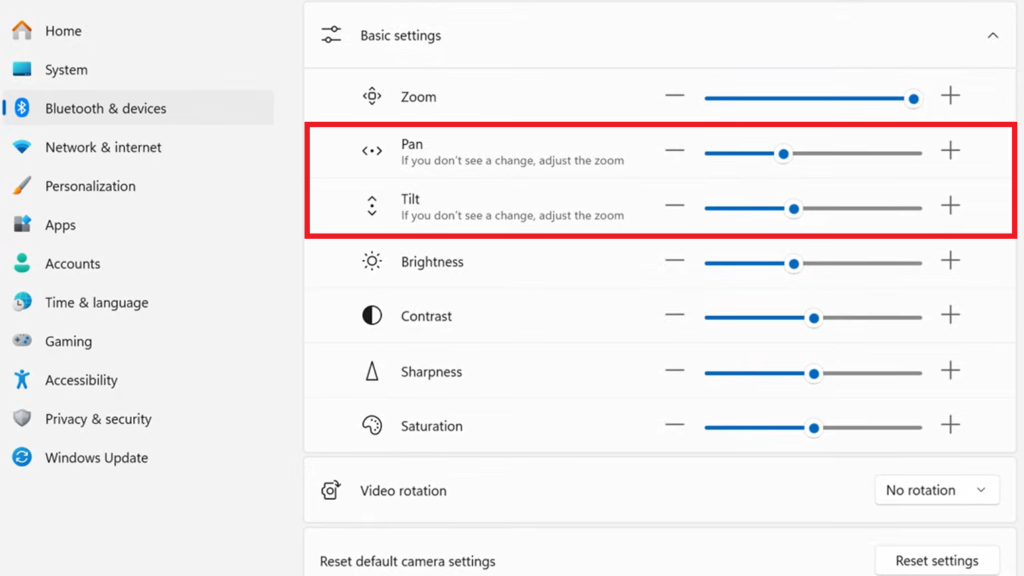
Task: Decrease Brightness using the minus icon
Action: pyautogui.click(x=675, y=261)
